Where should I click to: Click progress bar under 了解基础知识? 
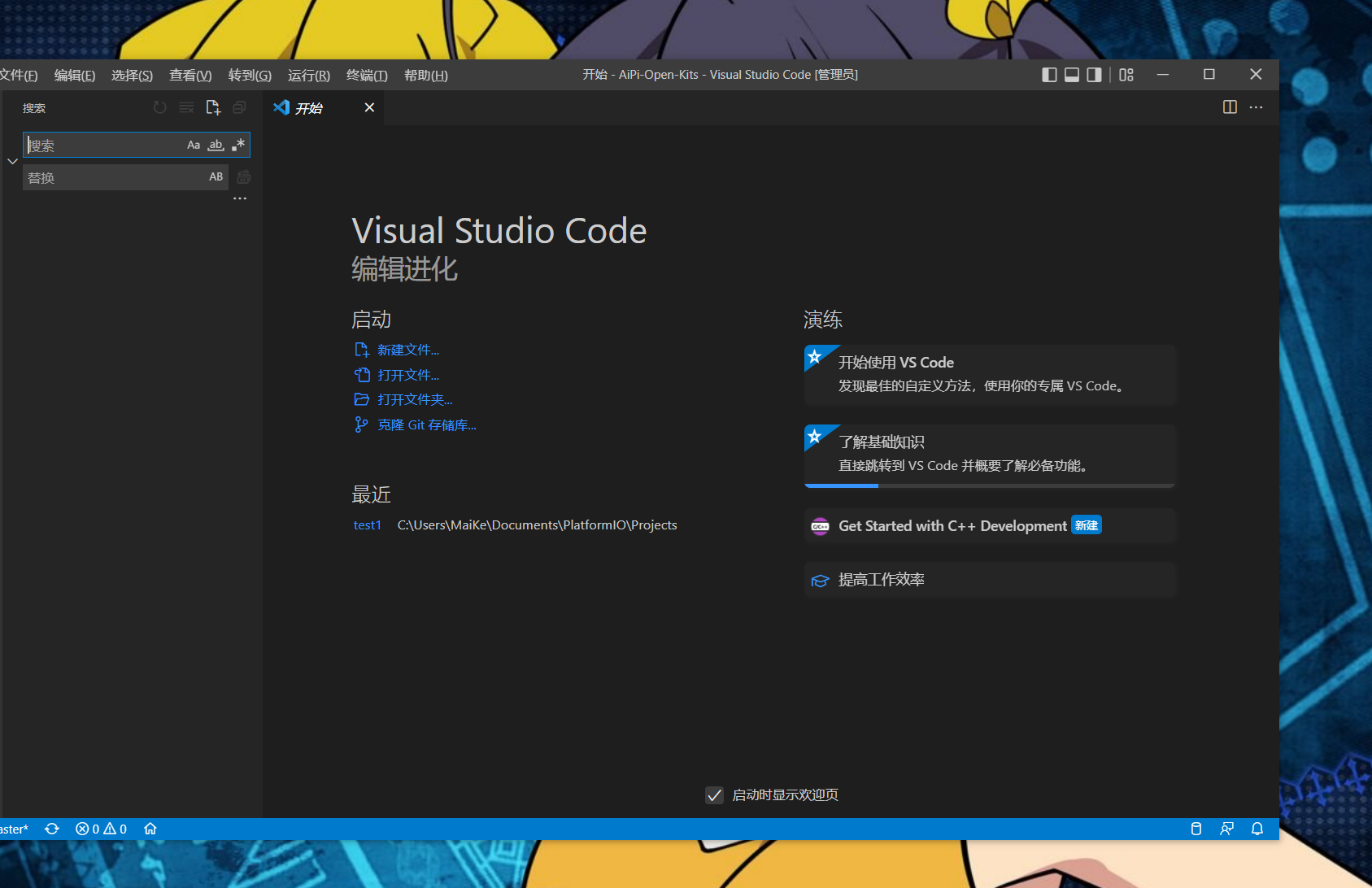(990, 485)
